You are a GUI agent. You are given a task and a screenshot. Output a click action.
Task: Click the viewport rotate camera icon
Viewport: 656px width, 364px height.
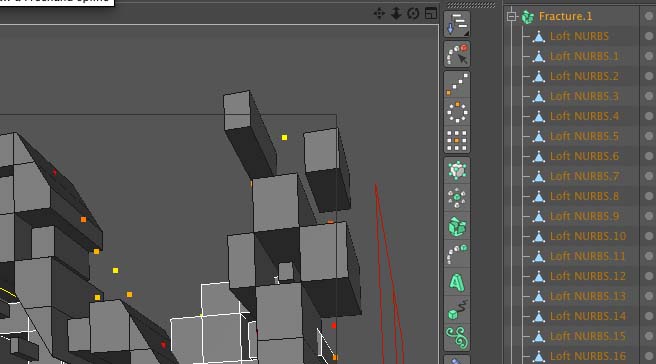click(x=413, y=14)
